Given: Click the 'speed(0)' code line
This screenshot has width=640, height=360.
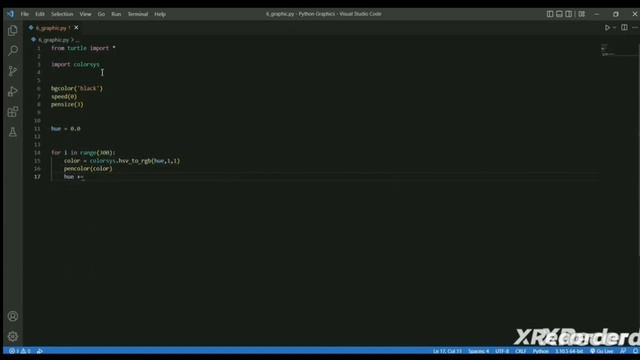Looking at the screenshot, I should coord(64,97).
